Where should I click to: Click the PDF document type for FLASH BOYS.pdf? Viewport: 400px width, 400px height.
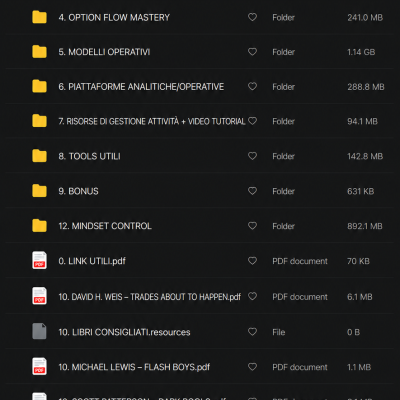pos(300,367)
